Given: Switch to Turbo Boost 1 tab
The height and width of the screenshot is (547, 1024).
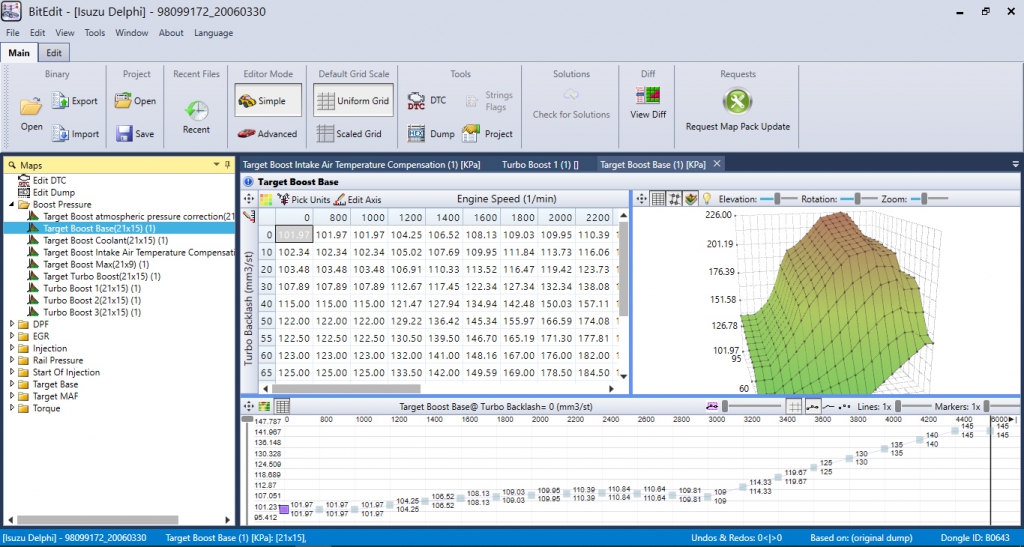Looking at the screenshot, I should pos(540,164).
